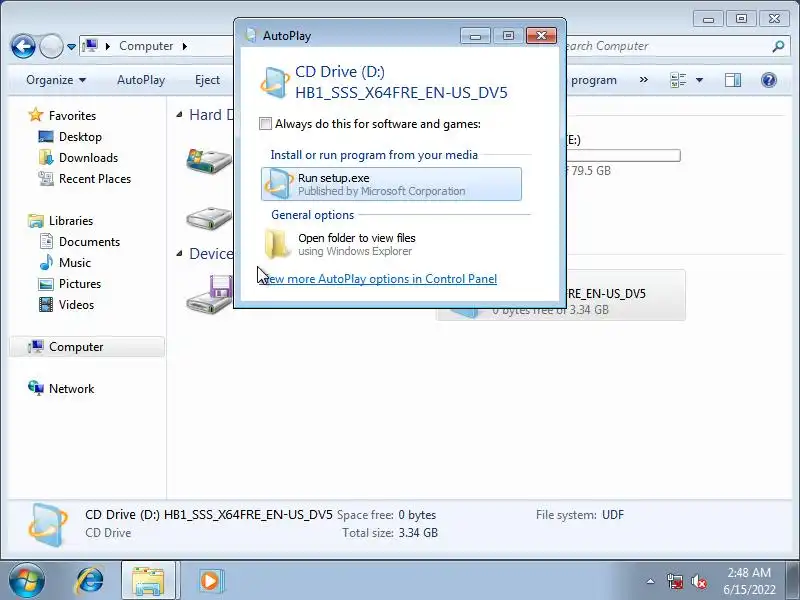800x600 pixels.
Task: Click the CD drive icon in details pane
Action: point(47,524)
